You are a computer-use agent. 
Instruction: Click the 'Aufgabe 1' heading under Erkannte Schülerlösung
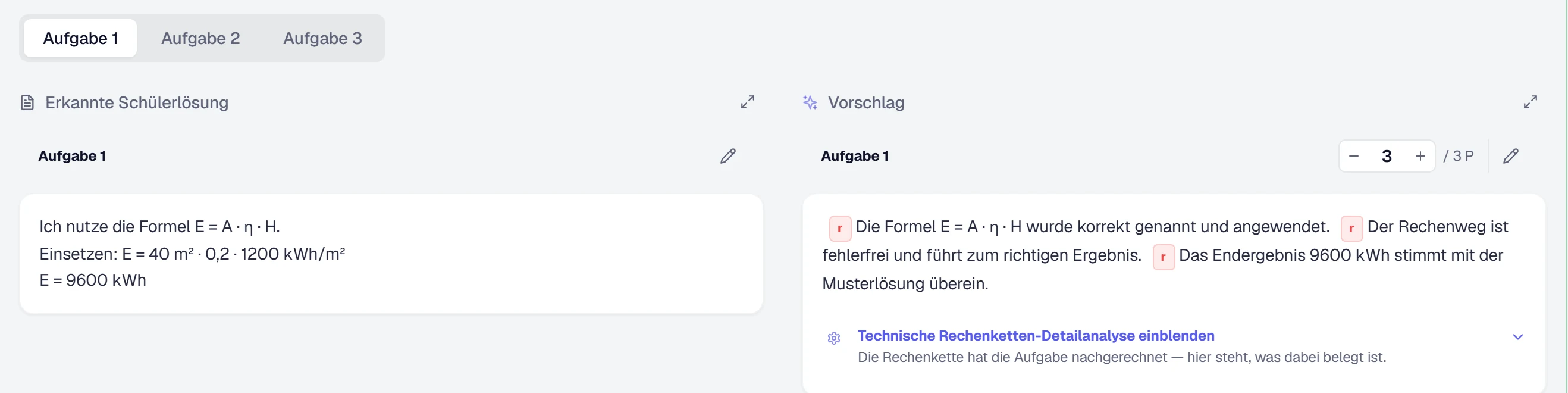tap(72, 156)
